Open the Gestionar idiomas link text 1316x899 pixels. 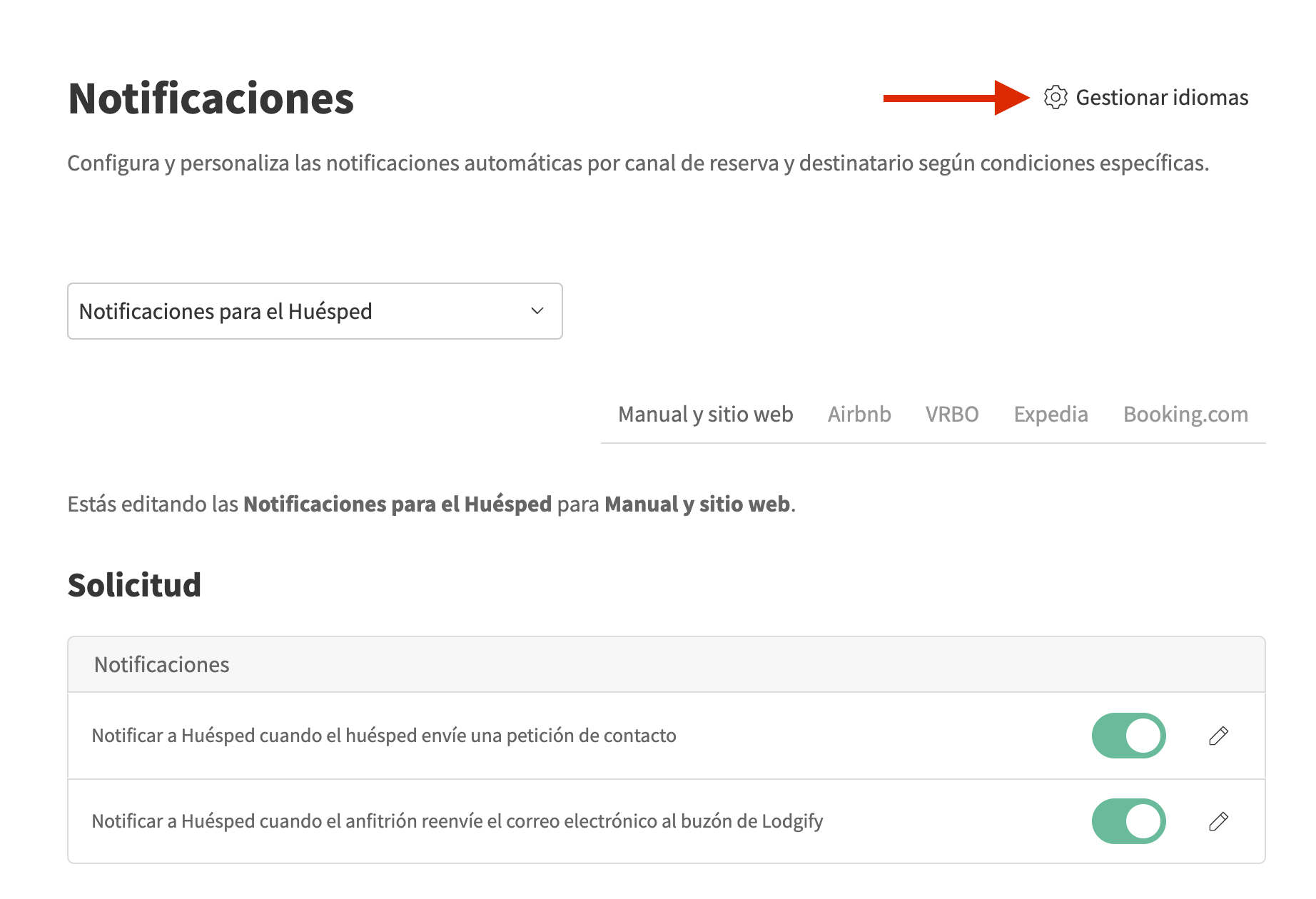point(1162,97)
